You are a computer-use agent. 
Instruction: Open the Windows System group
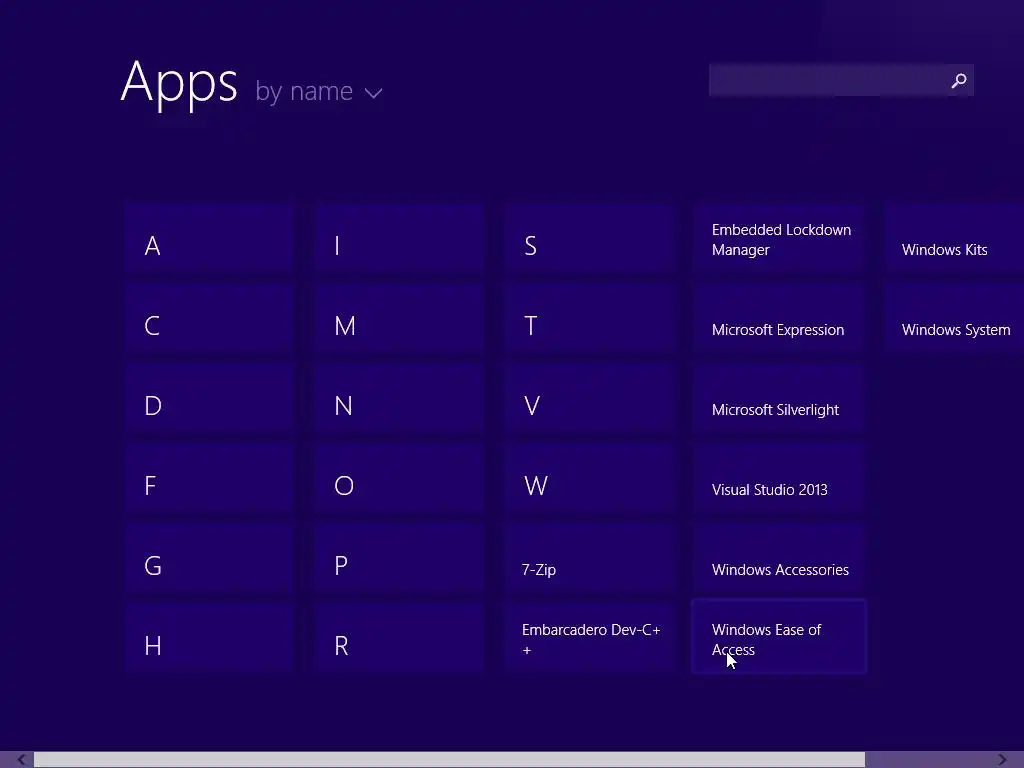tap(954, 318)
